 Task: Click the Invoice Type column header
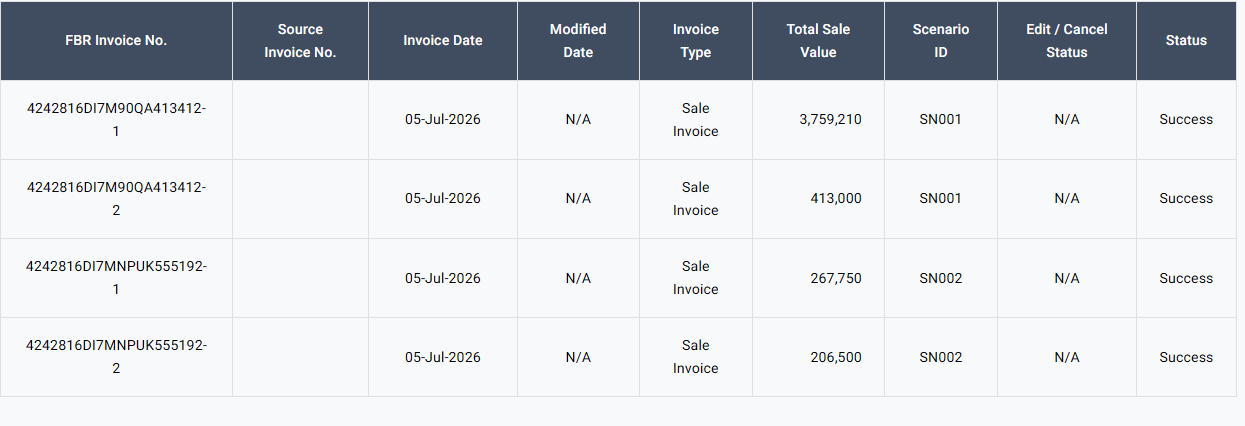coord(696,41)
